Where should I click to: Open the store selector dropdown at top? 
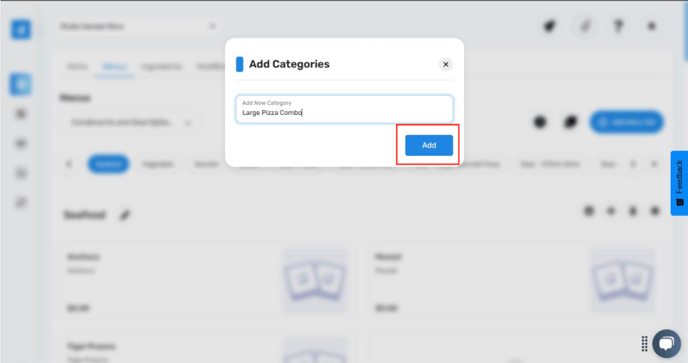[x=138, y=26]
